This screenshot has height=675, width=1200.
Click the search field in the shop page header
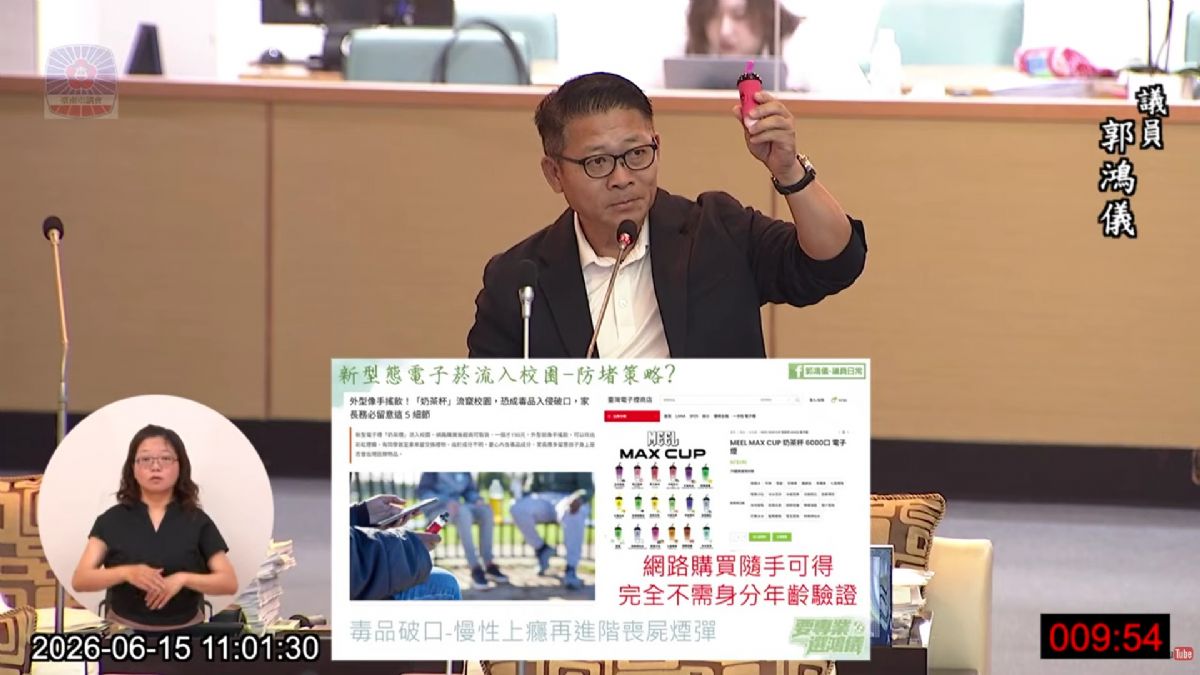point(731,399)
